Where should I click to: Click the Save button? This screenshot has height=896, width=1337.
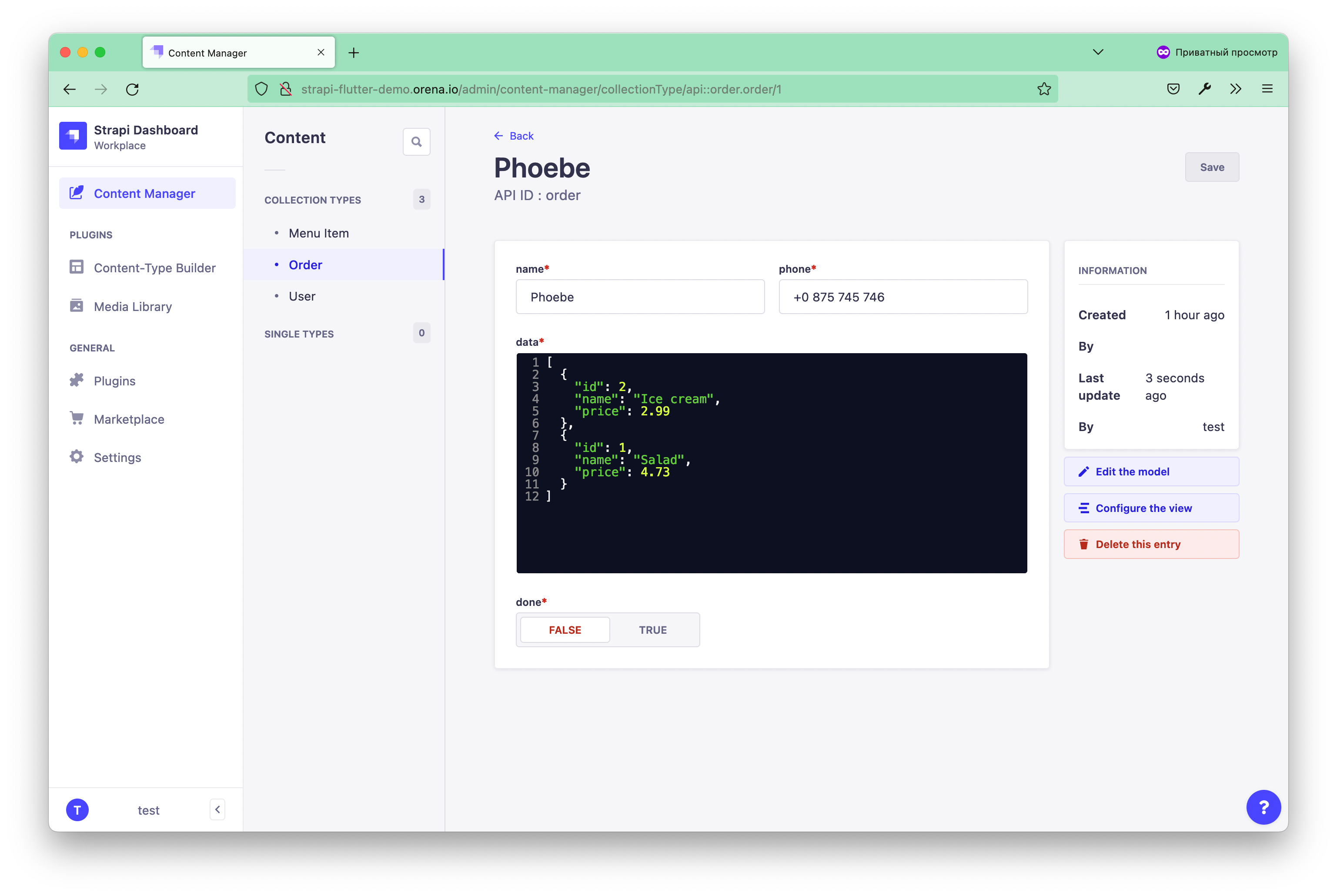pos(1212,167)
